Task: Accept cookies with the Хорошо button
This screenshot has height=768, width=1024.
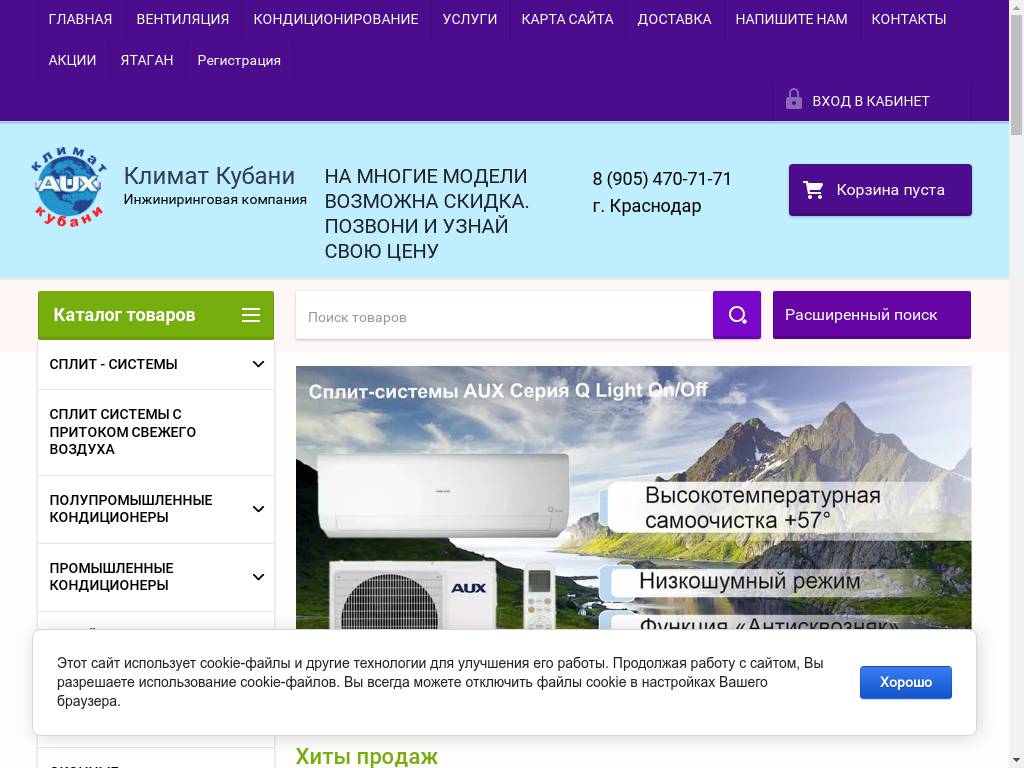Action: [905, 682]
